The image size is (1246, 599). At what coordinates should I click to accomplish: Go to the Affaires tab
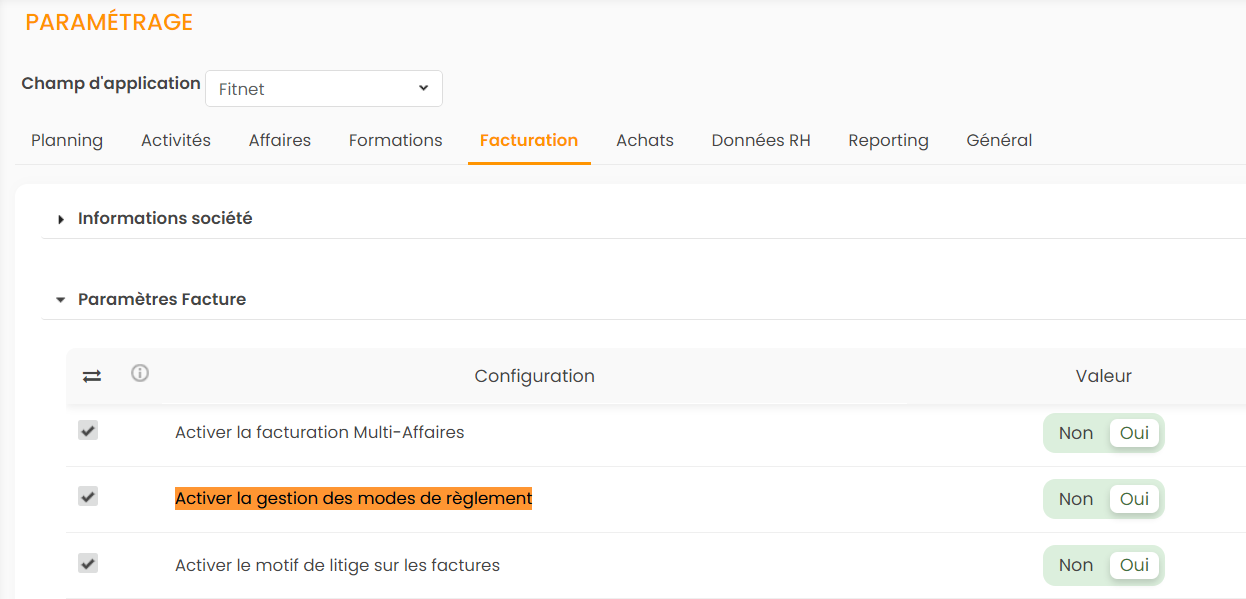280,140
